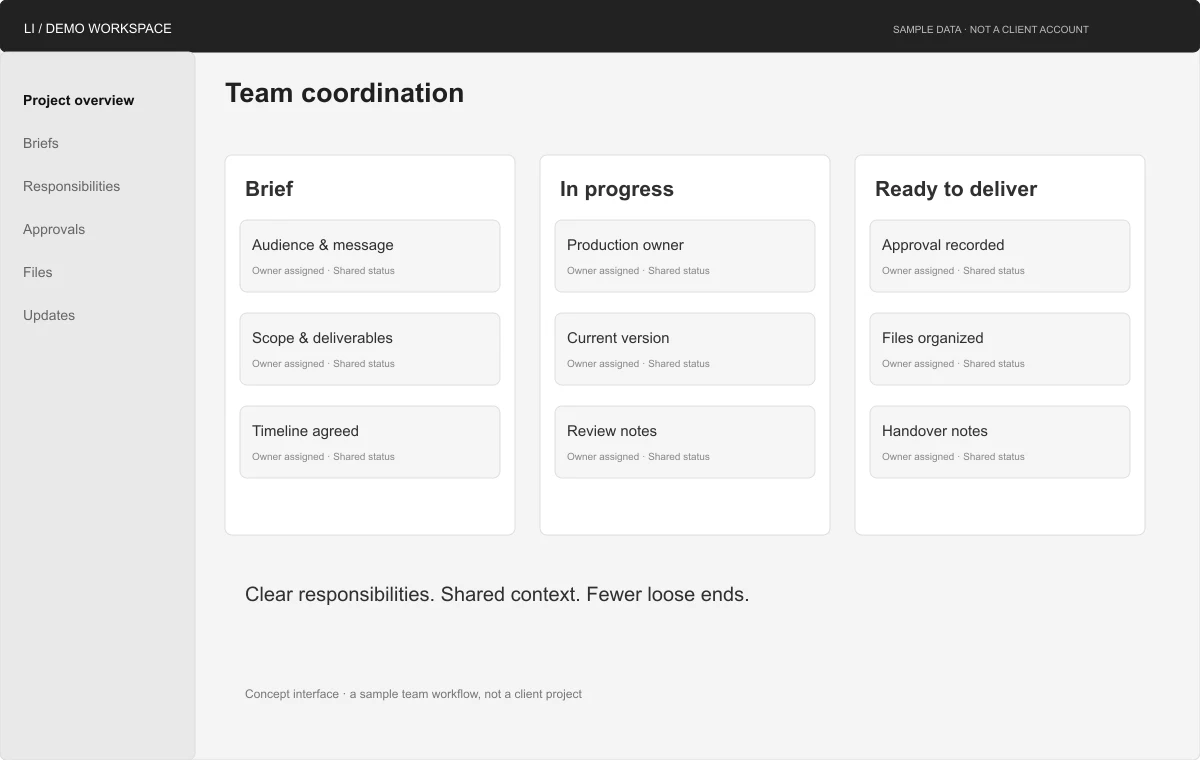Screen dimensions: 1200x760
Task: Go to the Briefs section
Action: (41, 143)
